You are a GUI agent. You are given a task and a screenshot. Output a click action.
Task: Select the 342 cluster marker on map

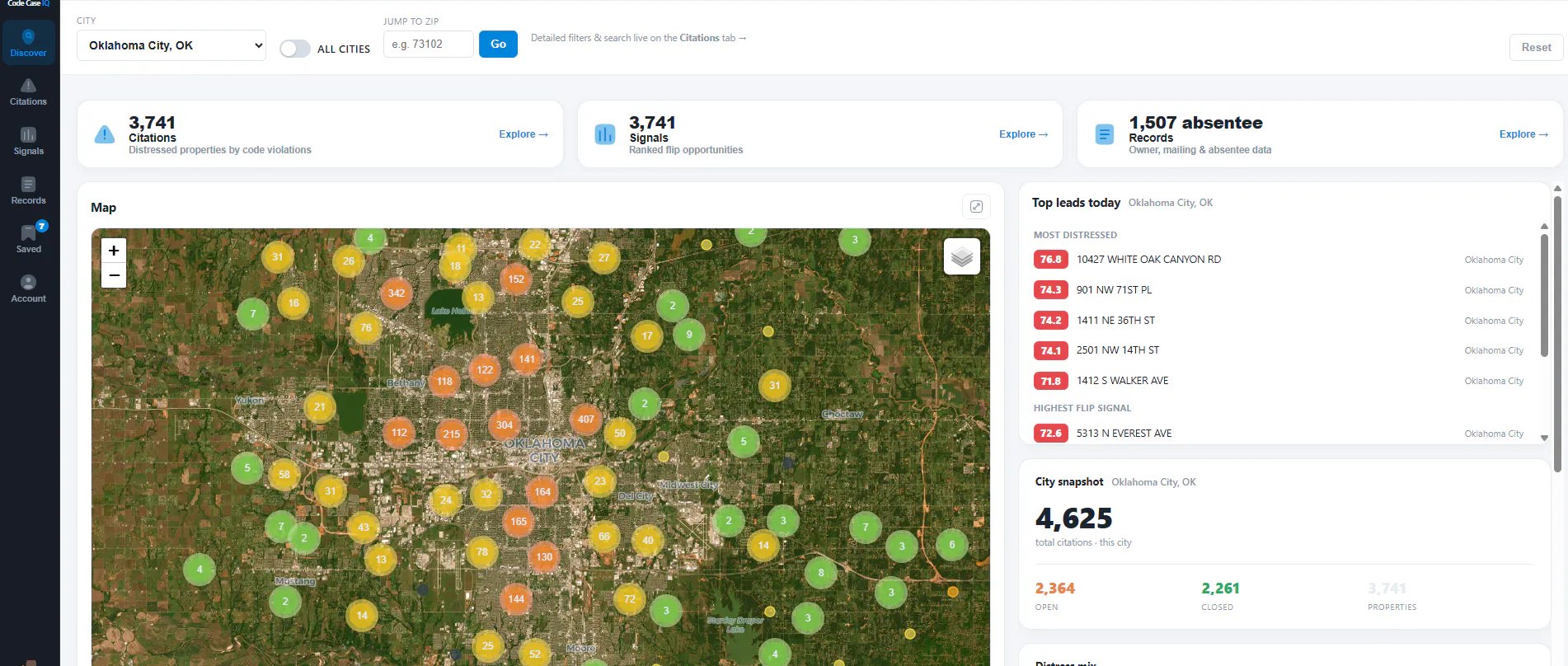click(x=397, y=293)
